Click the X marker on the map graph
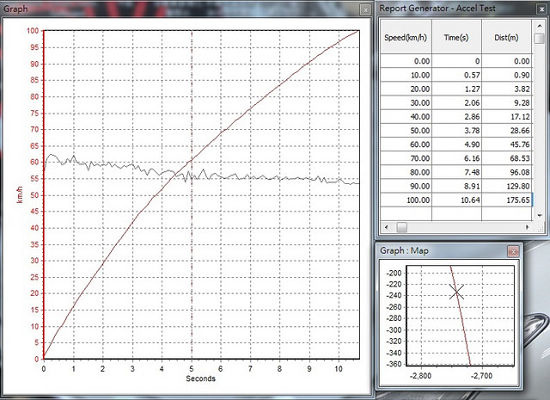Viewport: 550px width, 400px height. 456,292
